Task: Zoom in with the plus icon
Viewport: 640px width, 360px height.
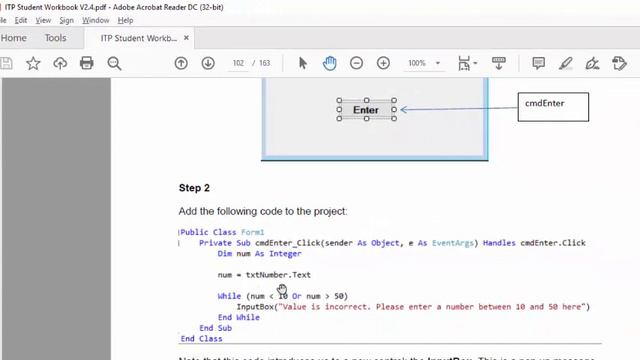Action: point(383,63)
